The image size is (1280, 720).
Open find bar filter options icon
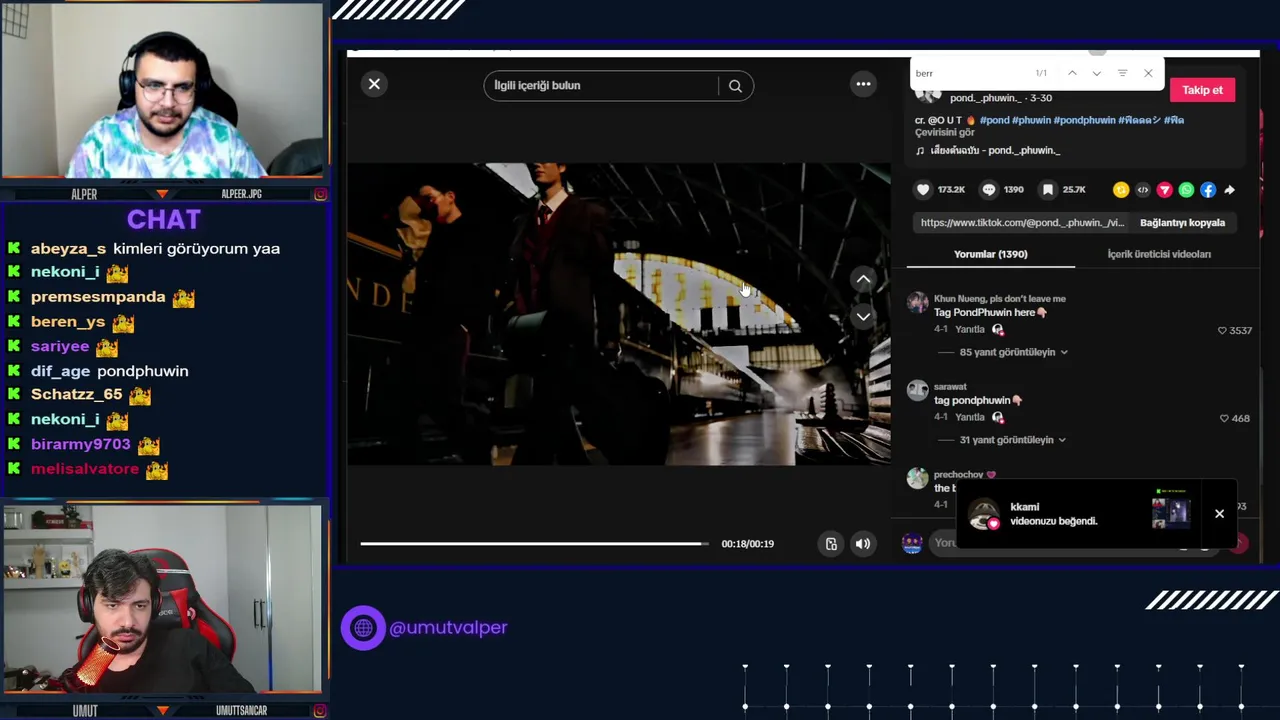[1122, 73]
